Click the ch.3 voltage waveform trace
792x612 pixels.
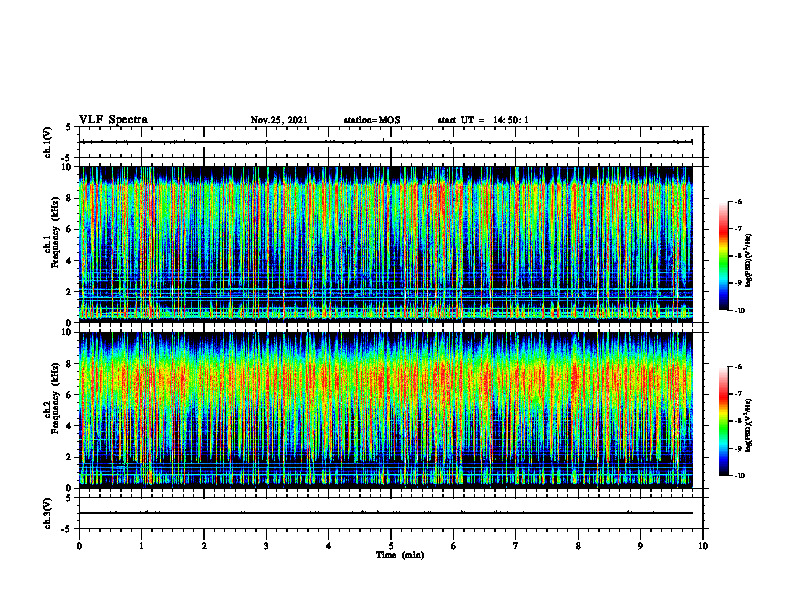point(386,513)
